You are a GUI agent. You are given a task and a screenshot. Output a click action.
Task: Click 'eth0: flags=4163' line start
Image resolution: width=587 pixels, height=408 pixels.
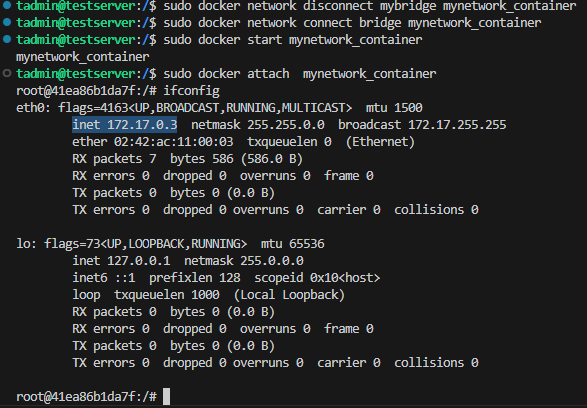(72, 108)
